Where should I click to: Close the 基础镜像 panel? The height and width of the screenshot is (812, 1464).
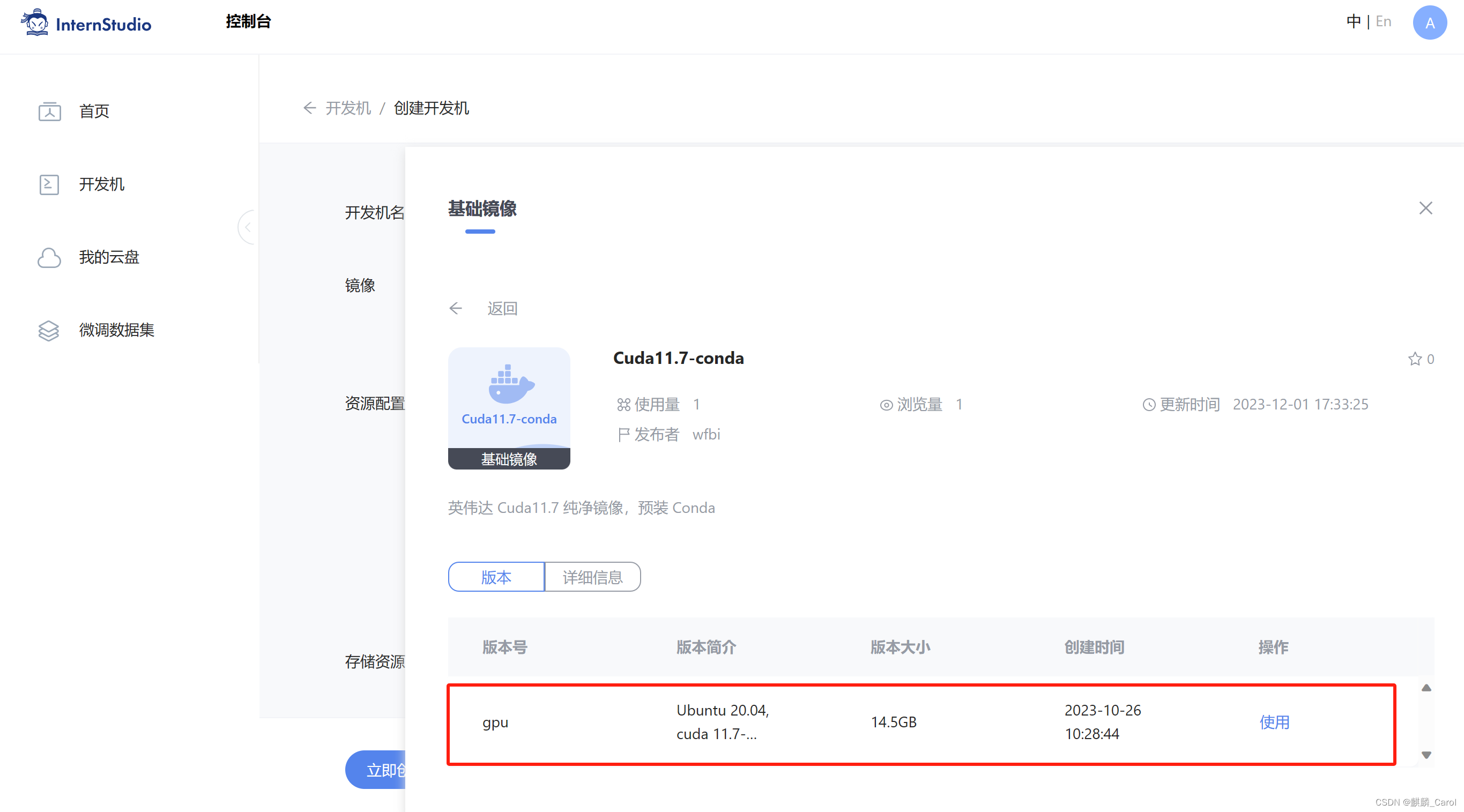pyautogui.click(x=1426, y=208)
